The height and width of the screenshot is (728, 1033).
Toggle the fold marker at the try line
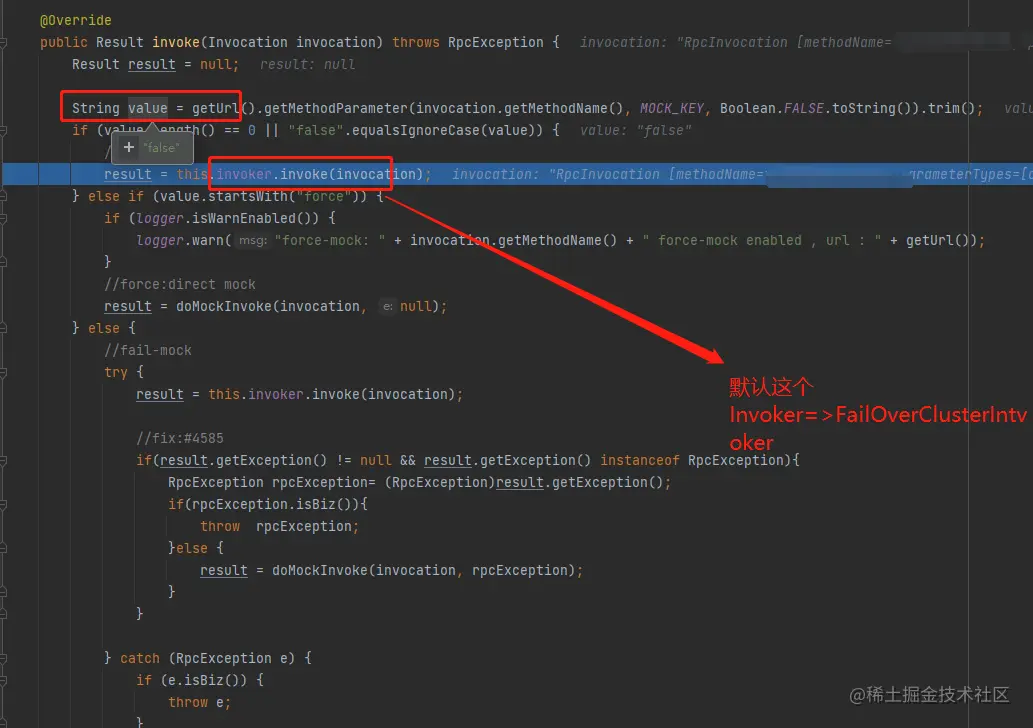pyautogui.click(x=3, y=372)
